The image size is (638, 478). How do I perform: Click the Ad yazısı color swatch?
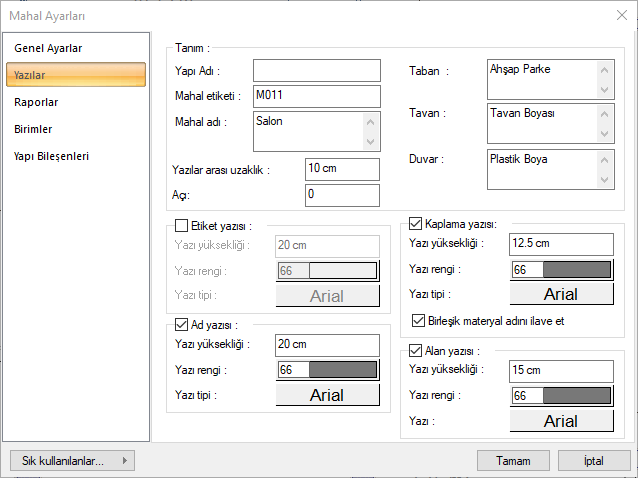(328, 370)
